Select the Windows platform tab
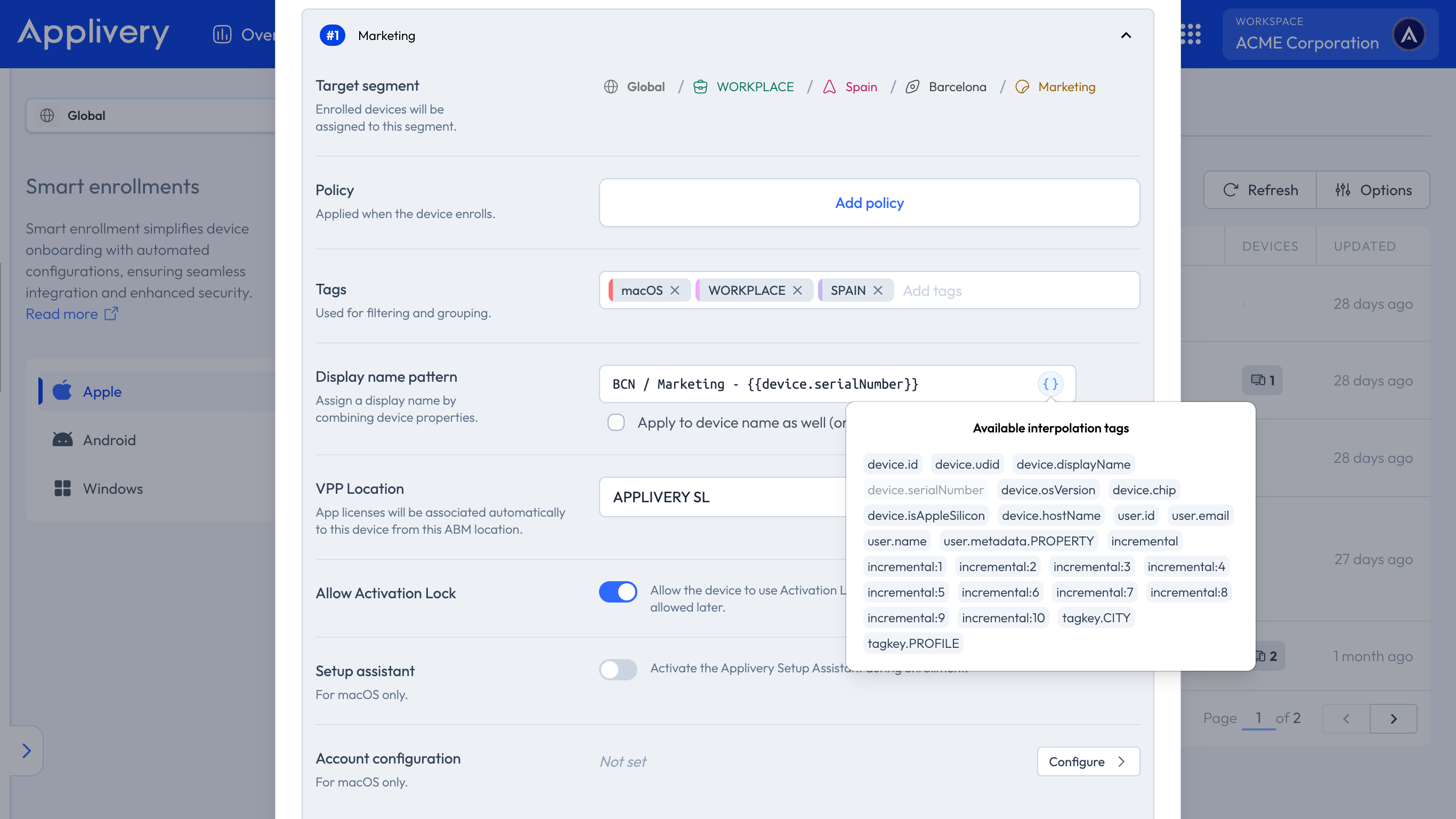The height and width of the screenshot is (819, 1456). pyautogui.click(x=112, y=488)
